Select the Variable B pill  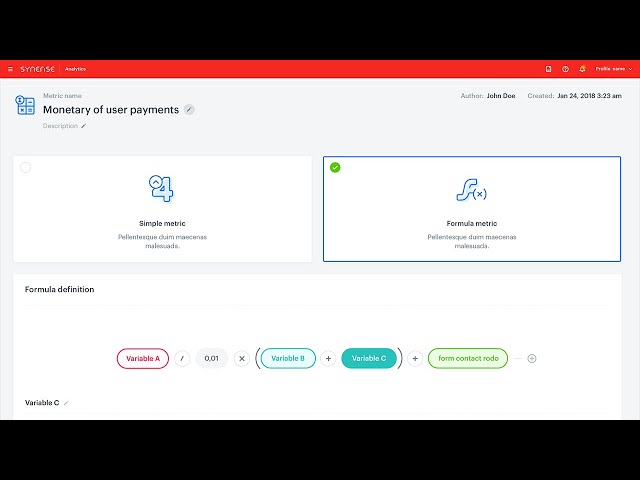[x=288, y=358]
